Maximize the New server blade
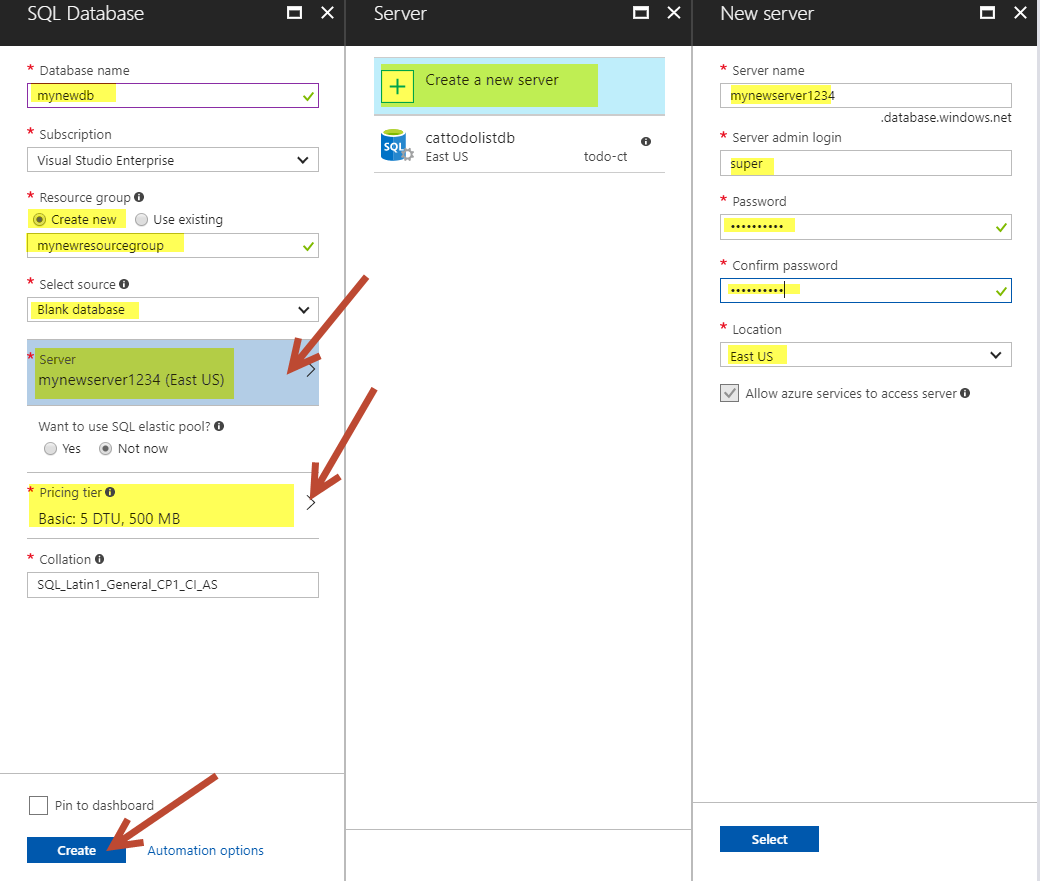The image size is (1040, 881). [x=988, y=13]
